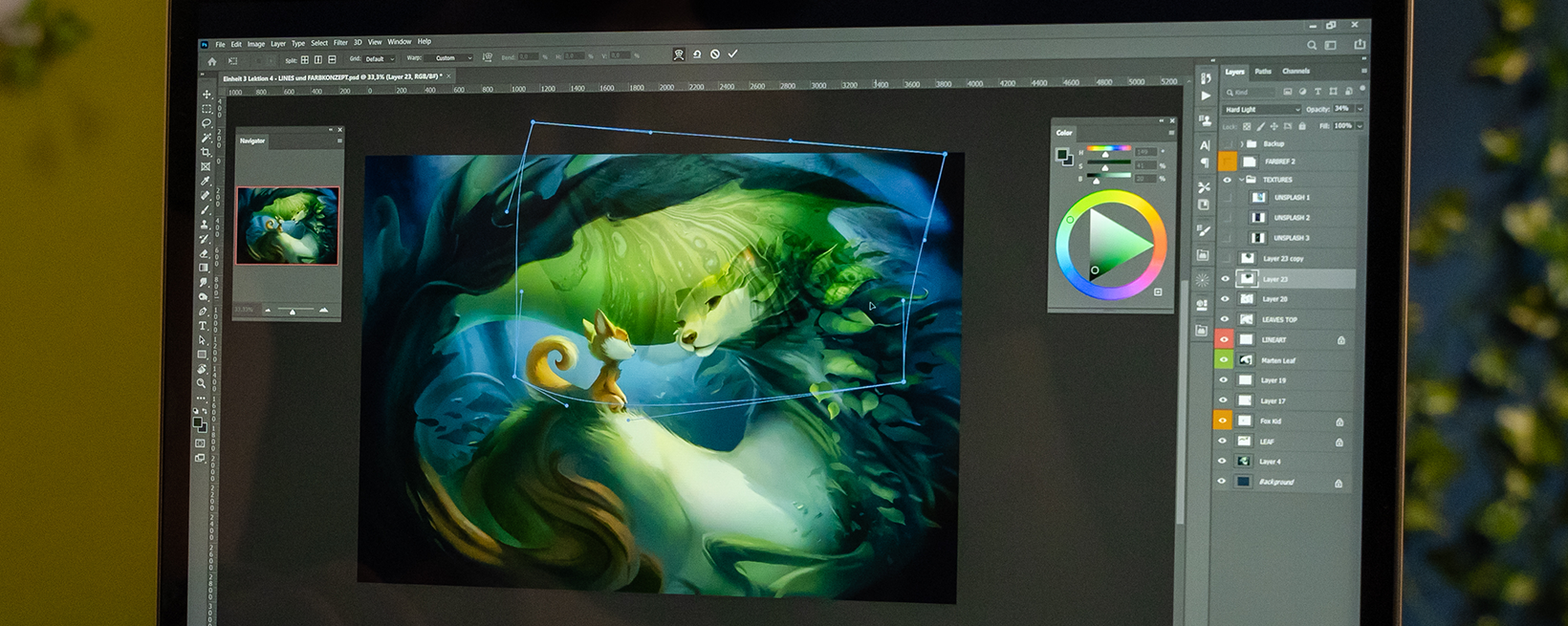Cancel the warp transform

click(715, 54)
